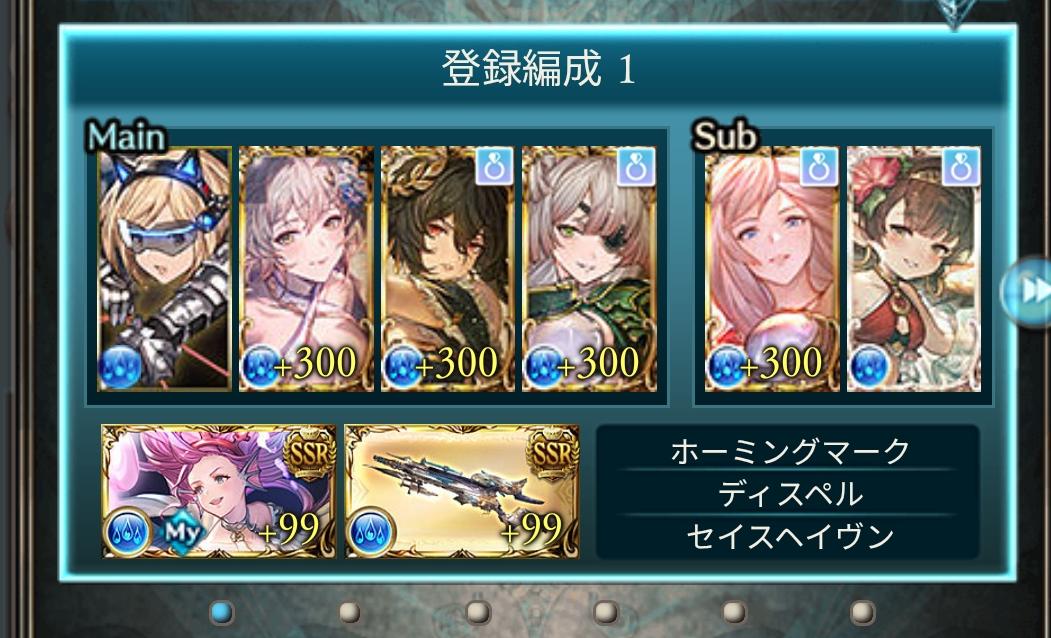
Task: Select the ディスペル skill entry
Action: (790, 494)
